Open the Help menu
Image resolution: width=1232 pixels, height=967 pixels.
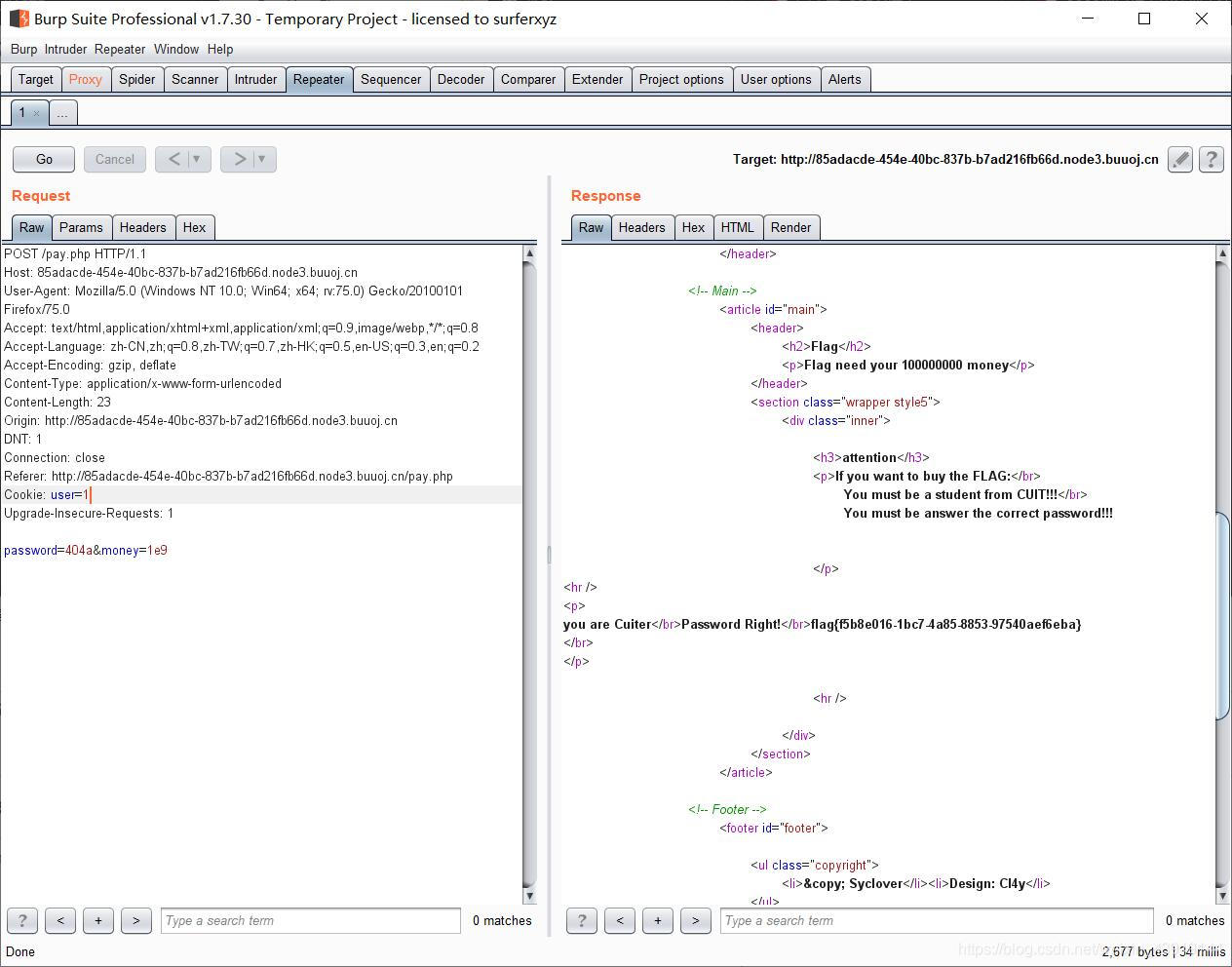[x=220, y=49]
